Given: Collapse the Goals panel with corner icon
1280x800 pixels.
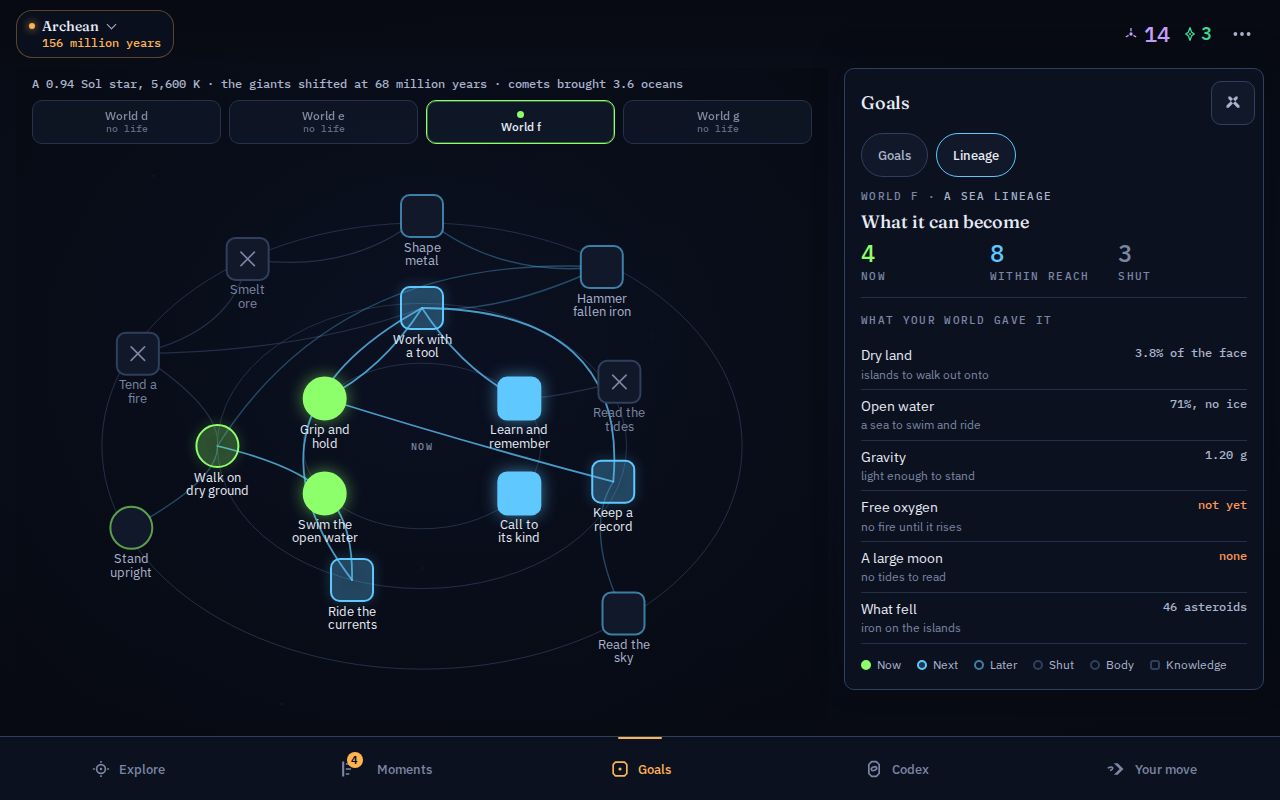Looking at the screenshot, I should click(x=1233, y=102).
